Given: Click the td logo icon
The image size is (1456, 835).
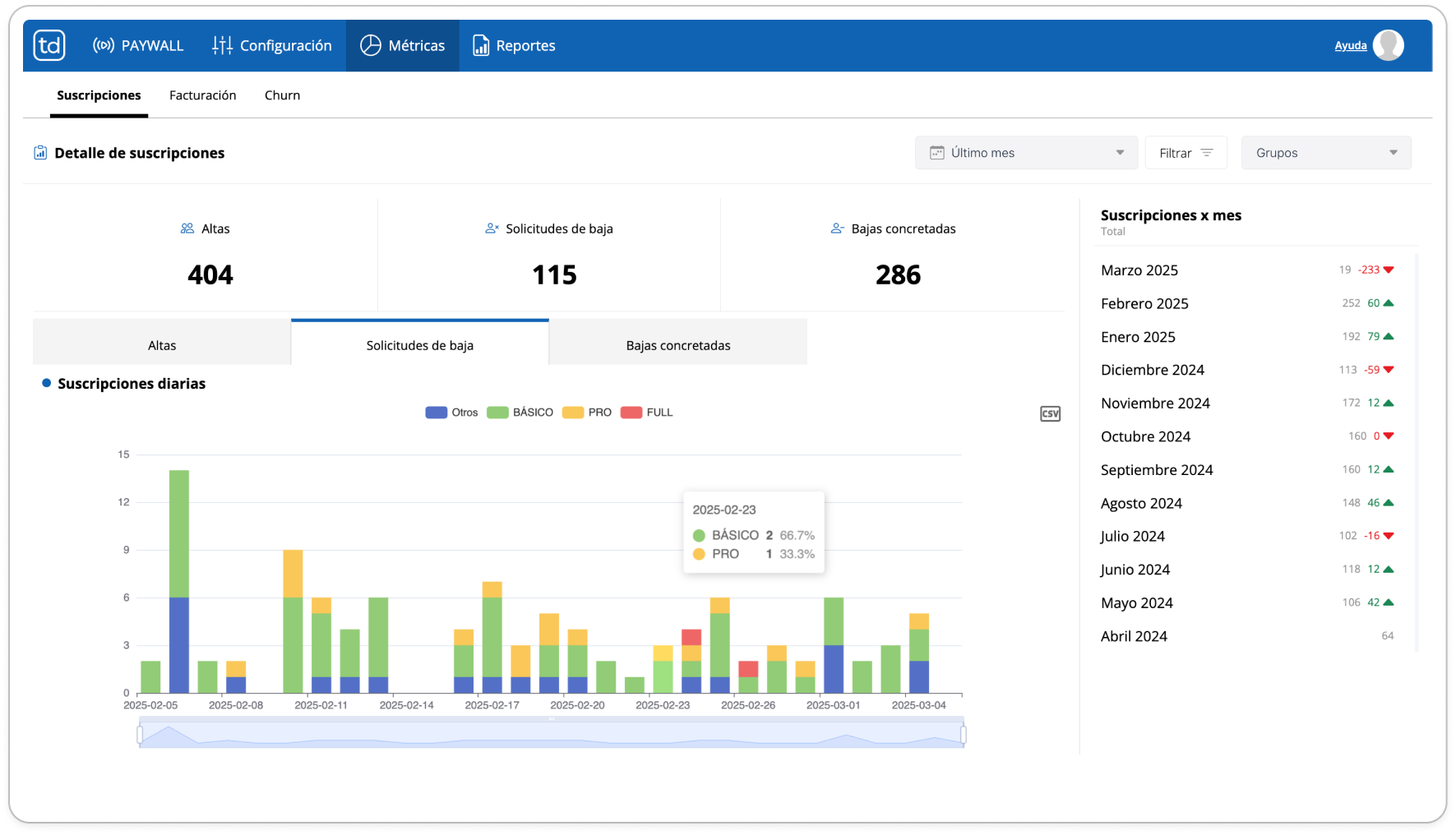Looking at the screenshot, I should click(49, 45).
